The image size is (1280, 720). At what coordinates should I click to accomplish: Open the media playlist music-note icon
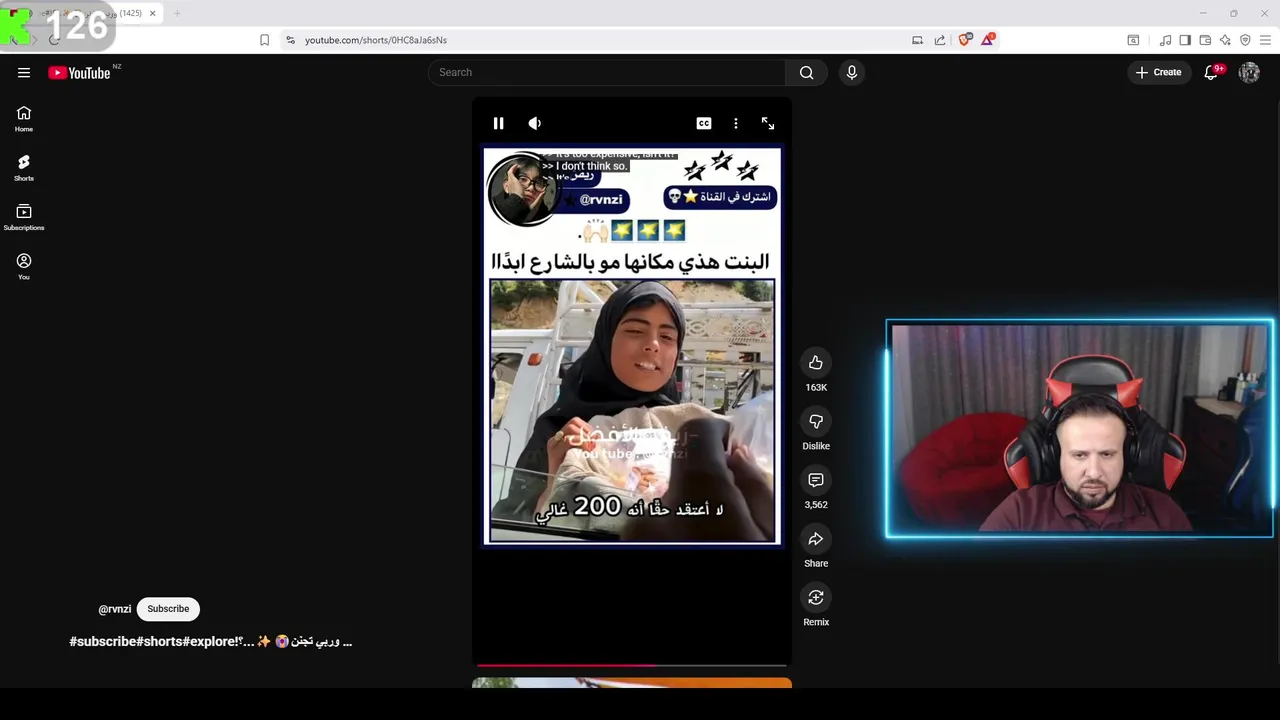click(1165, 40)
